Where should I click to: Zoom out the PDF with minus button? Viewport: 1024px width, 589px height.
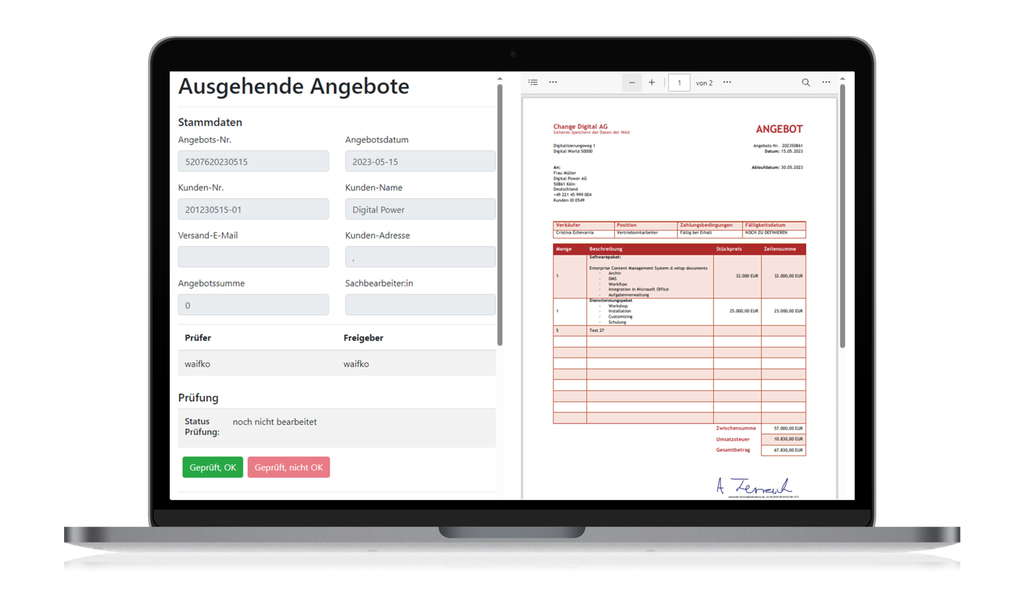coord(632,82)
